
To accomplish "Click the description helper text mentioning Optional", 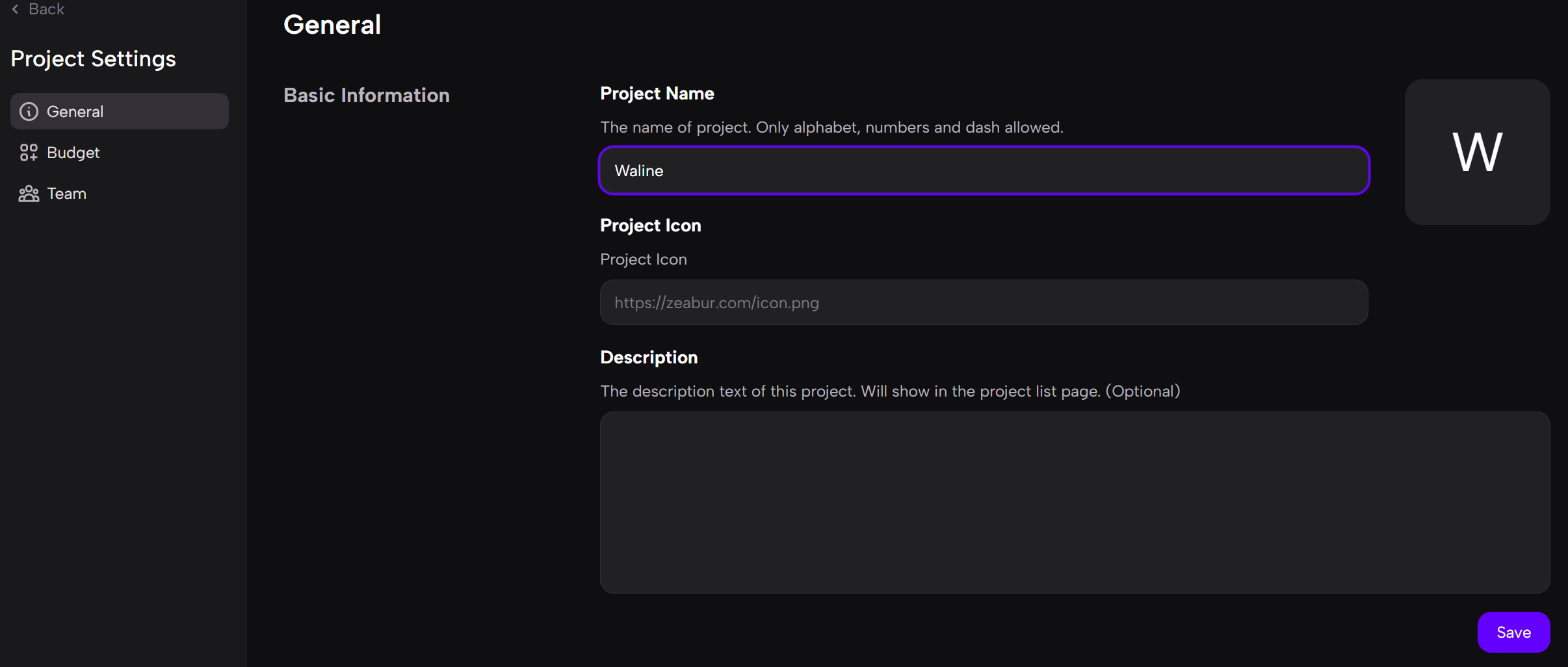I will (890, 391).
